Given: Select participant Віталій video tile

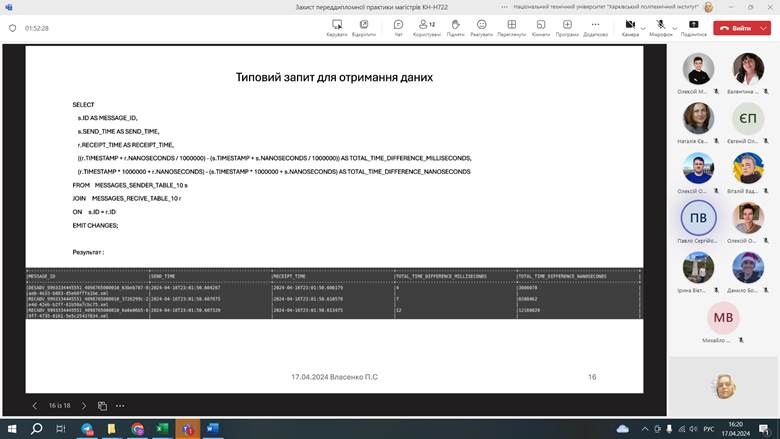Looking at the screenshot, I should (x=748, y=168).
